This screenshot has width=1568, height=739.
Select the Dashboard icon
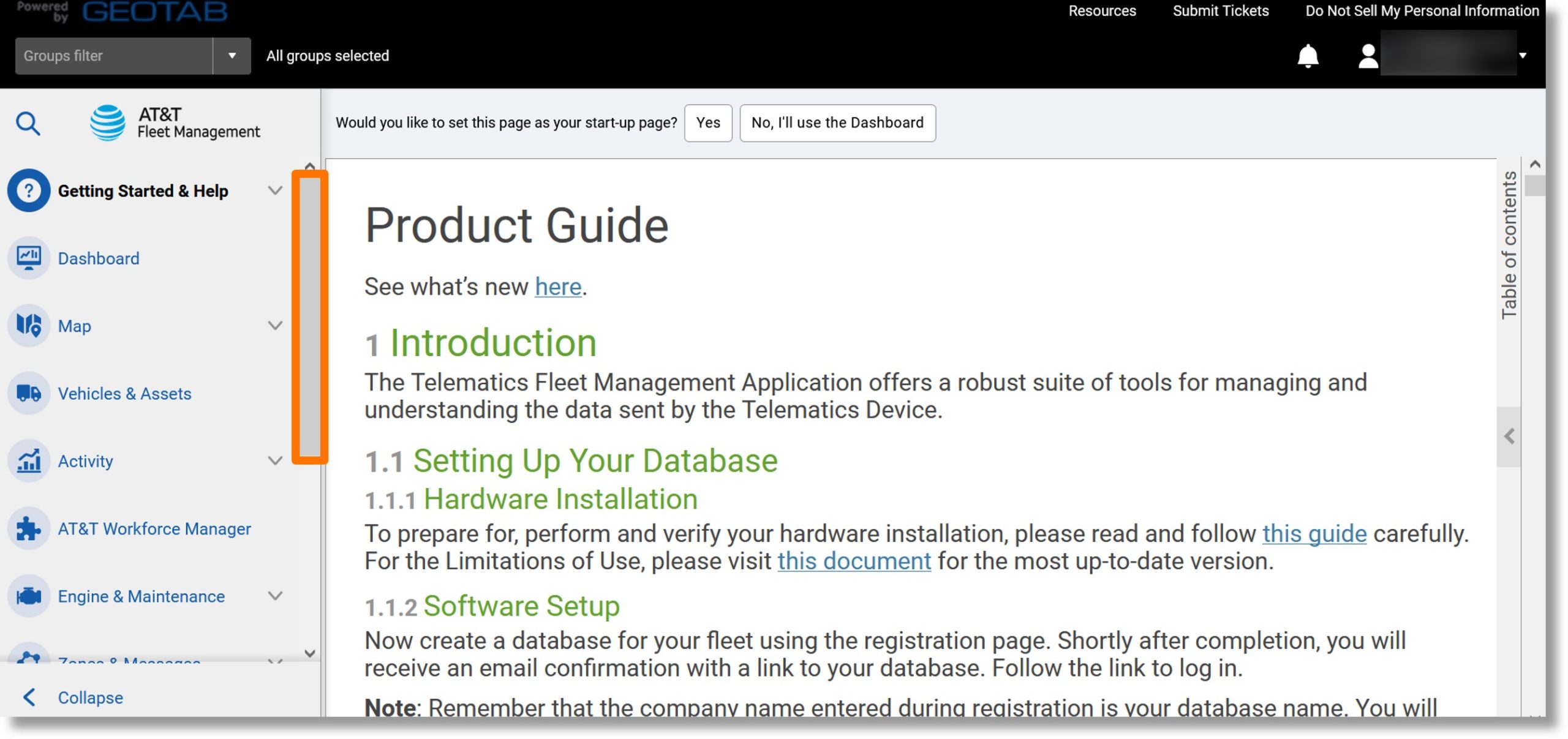29,257
